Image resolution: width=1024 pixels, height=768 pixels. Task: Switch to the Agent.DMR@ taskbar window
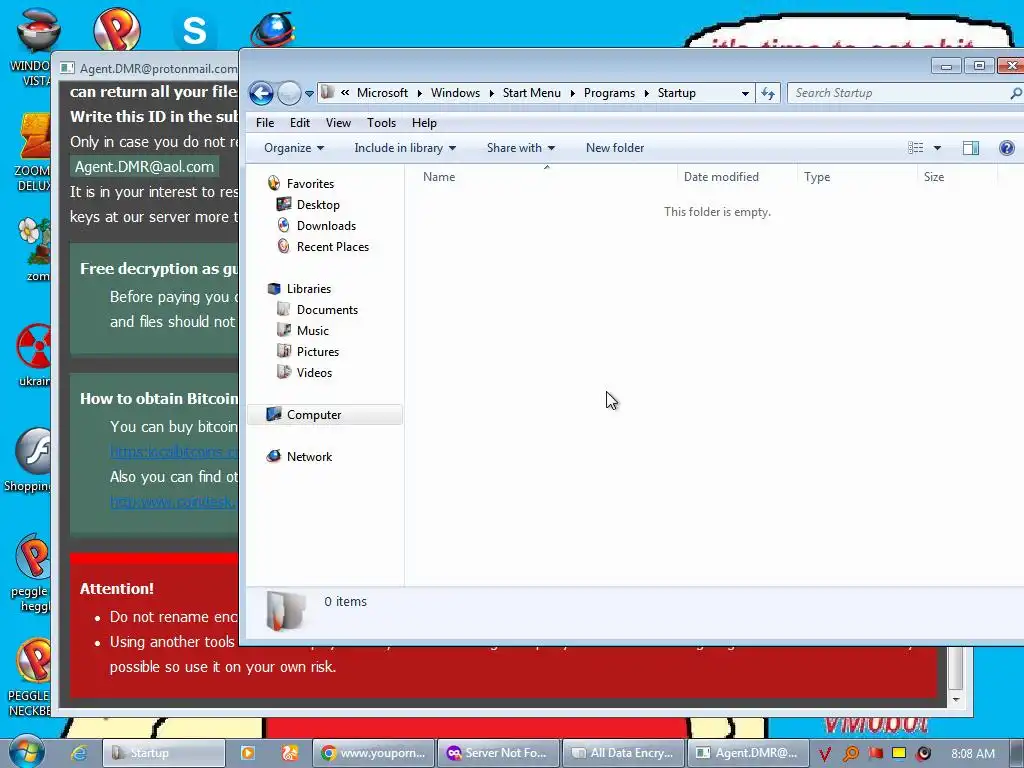(x=748, y=753)
